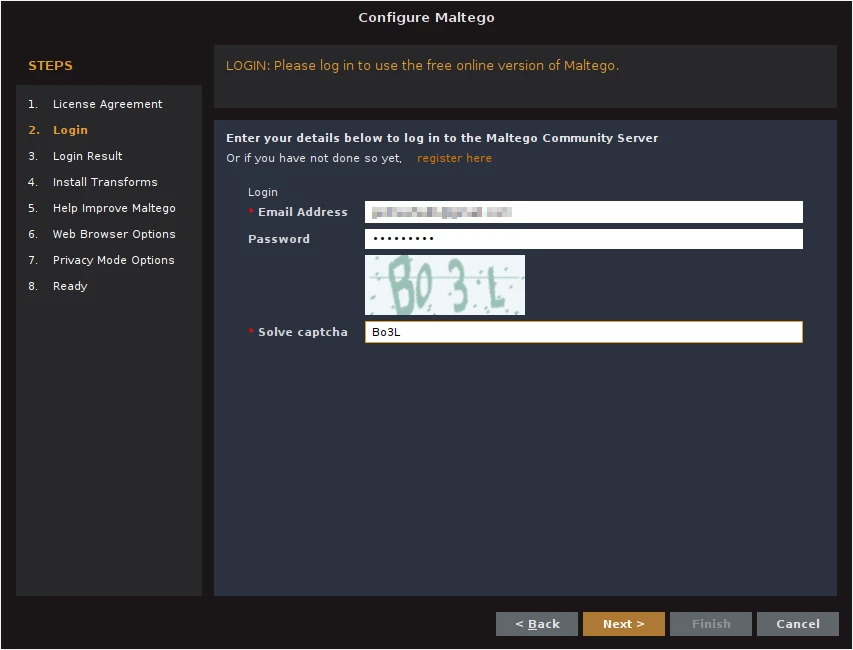Select the Login Result step
This screenshot has width=853, height=650.
[87, 156]
